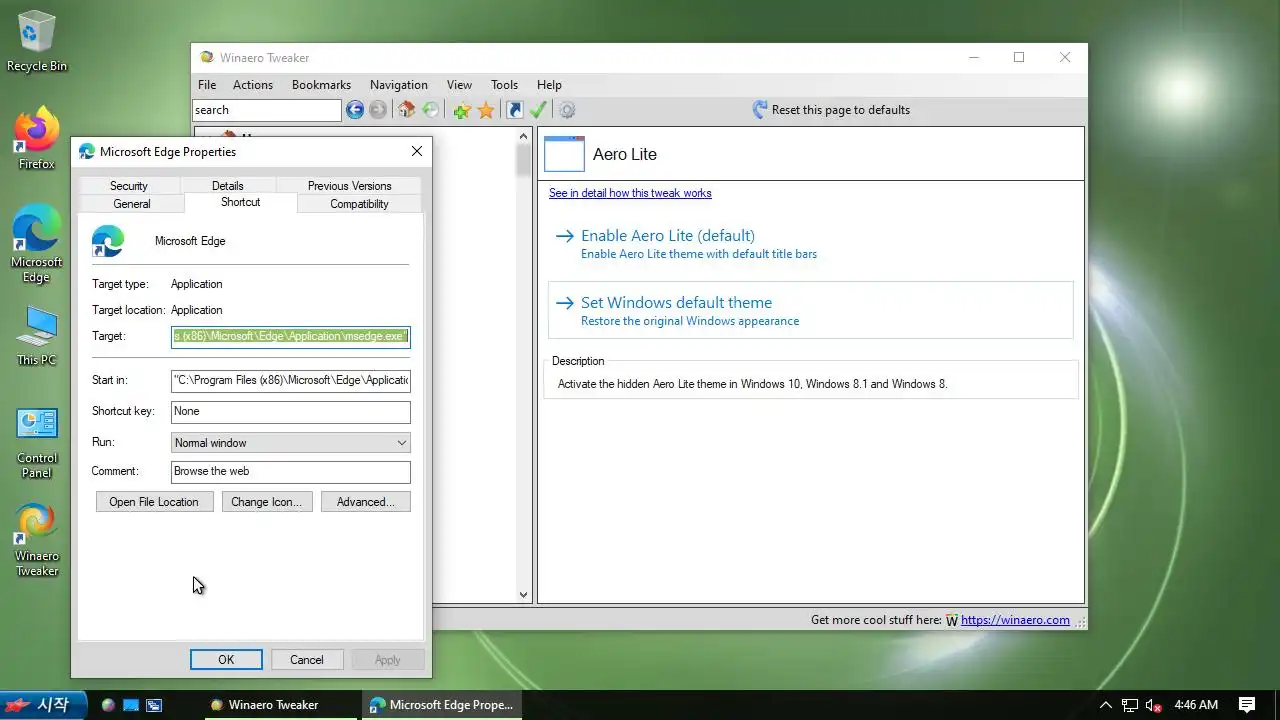This screenshot has height=720, width=1280.
Task: Confirm with the OK button
Action: 226,660
